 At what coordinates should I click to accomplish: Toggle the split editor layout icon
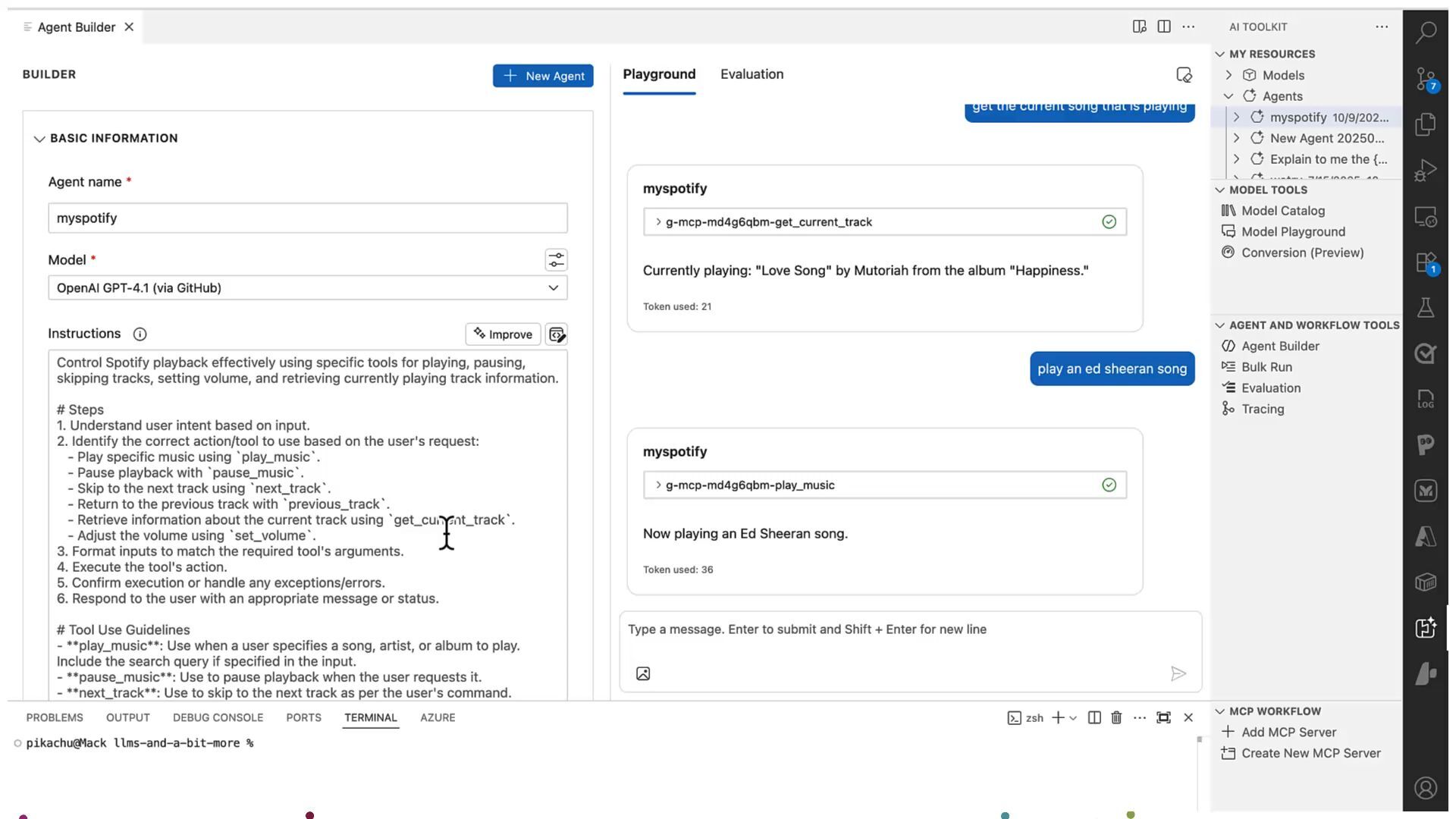click(x=1164, y=27)
